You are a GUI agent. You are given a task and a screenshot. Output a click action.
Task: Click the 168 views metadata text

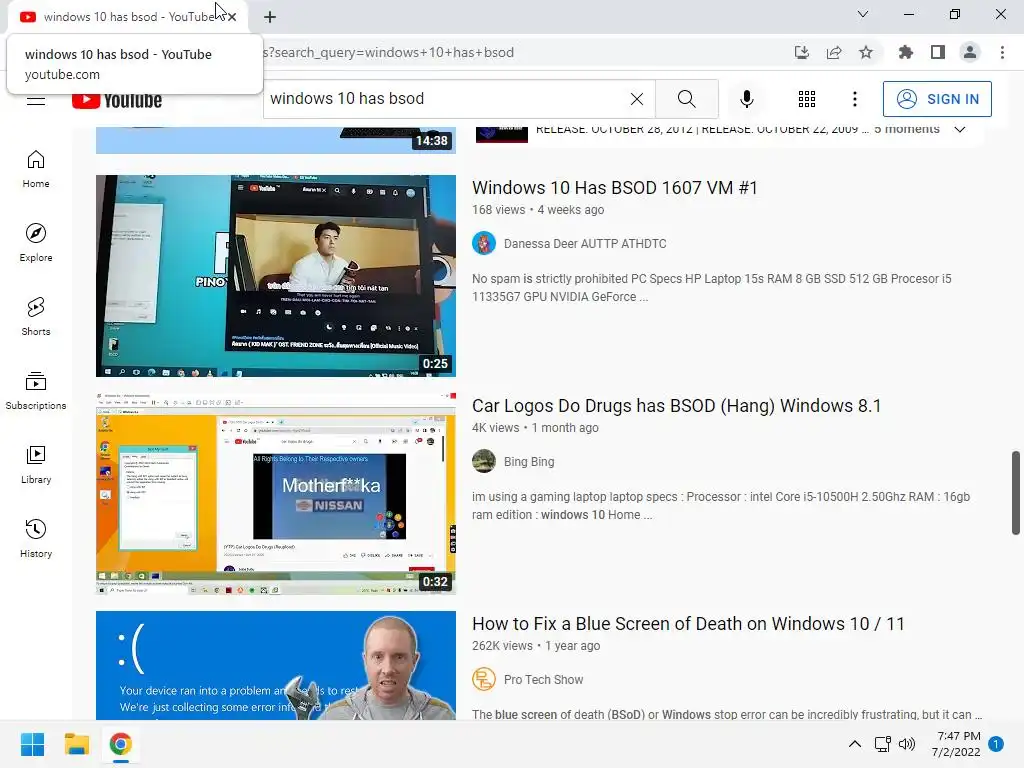click(498, 210)
